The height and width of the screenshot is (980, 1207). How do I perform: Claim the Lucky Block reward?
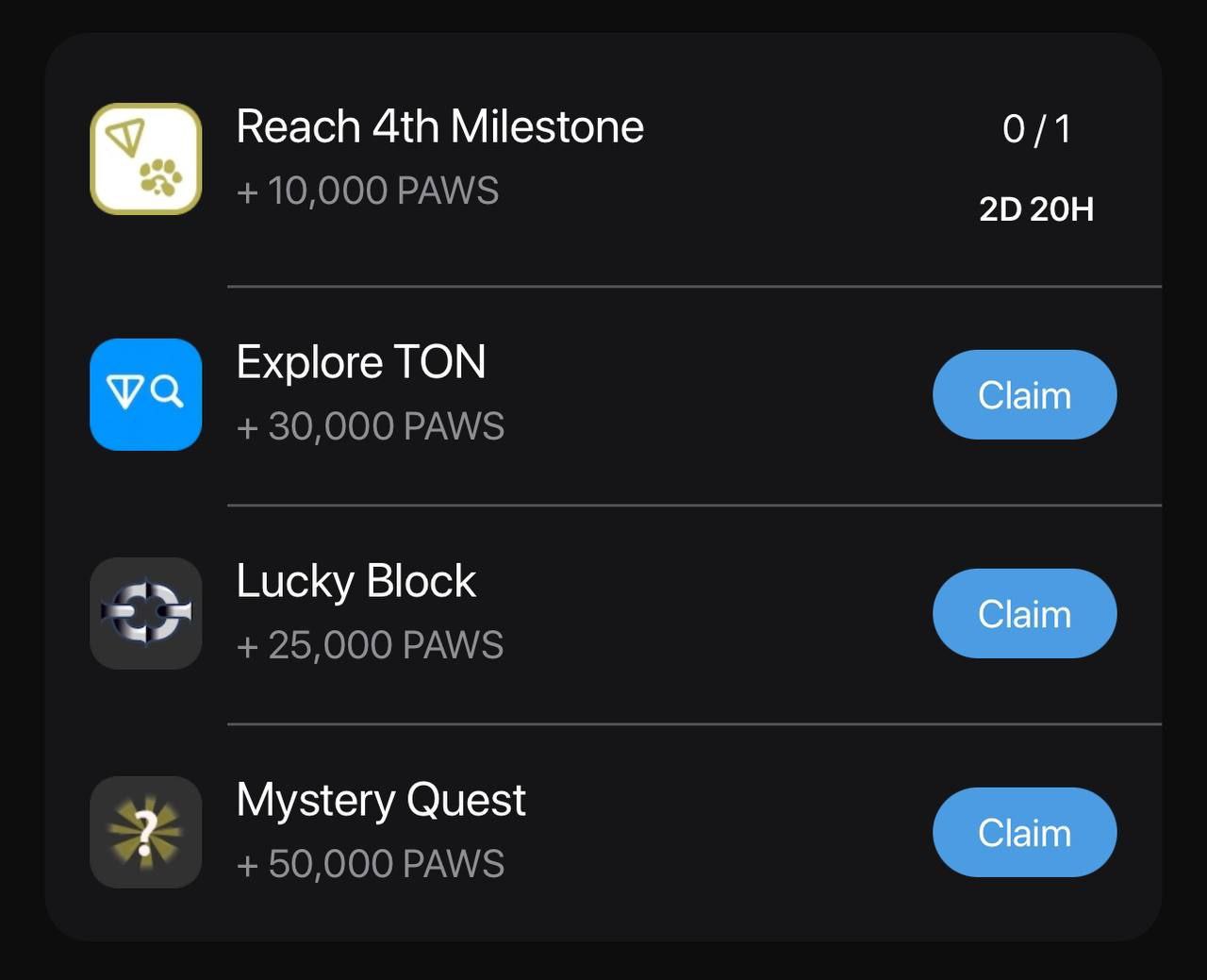click(x=1025, y=613)
